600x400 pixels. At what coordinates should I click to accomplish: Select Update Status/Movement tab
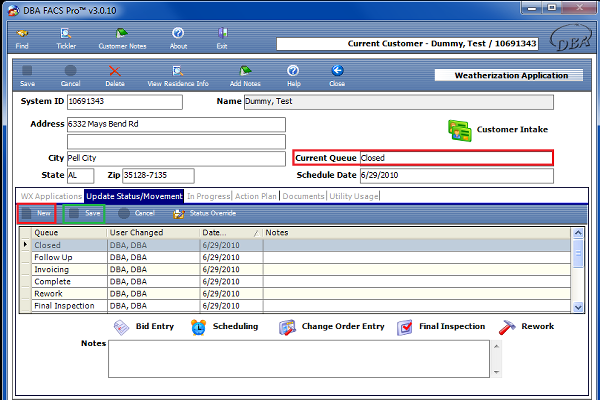(134, 196)
